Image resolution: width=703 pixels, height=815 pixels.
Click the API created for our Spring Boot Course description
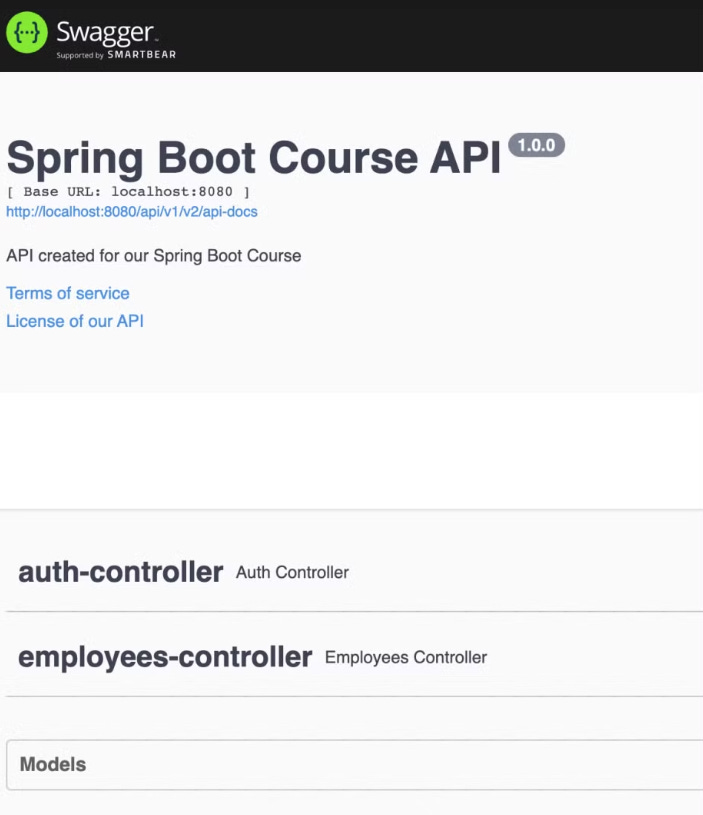[154, 256]
